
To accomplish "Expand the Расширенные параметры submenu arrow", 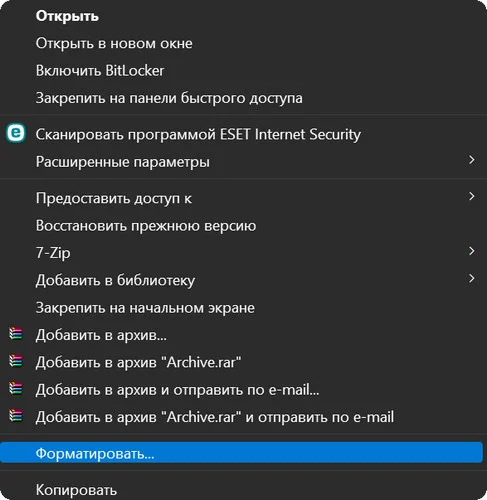I will pos(471,160).
